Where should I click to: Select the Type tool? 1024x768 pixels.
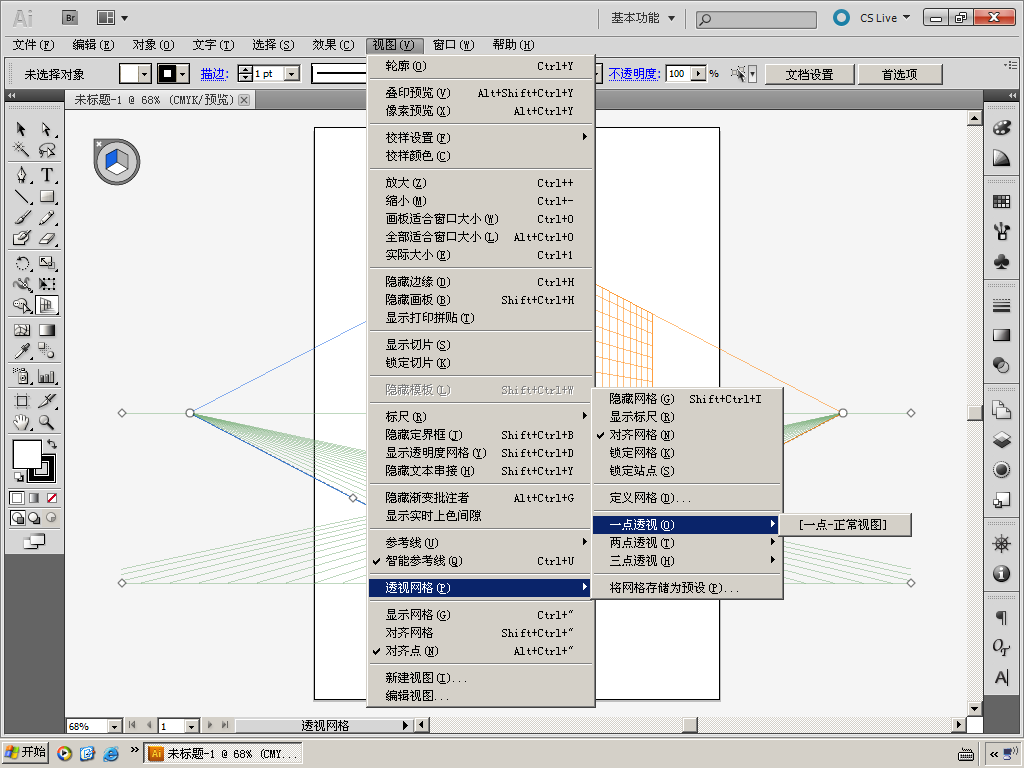click(x=46, y=175)
